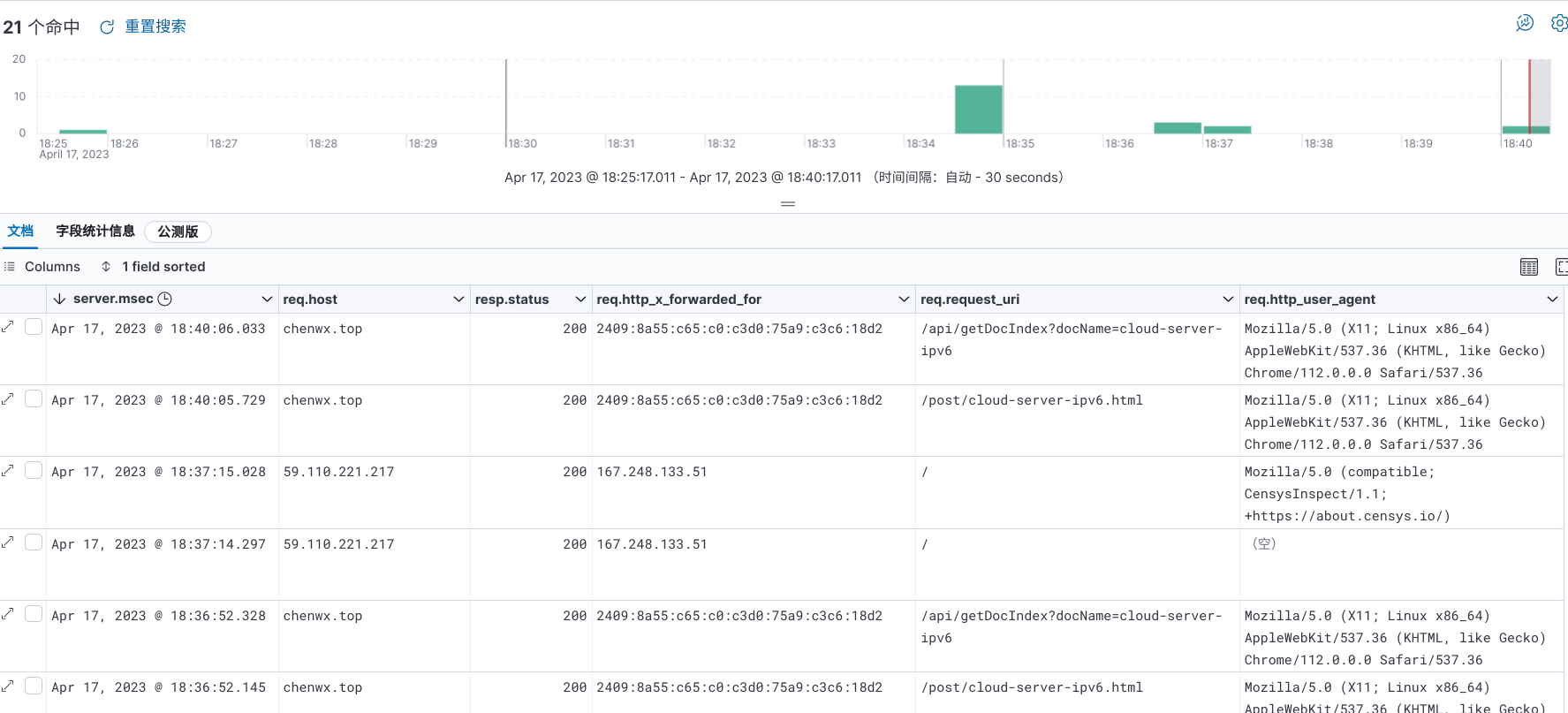Viewport: 1568px width, 713px height.
Task: Open display density table icon
Action: [x=1529, y=267]
